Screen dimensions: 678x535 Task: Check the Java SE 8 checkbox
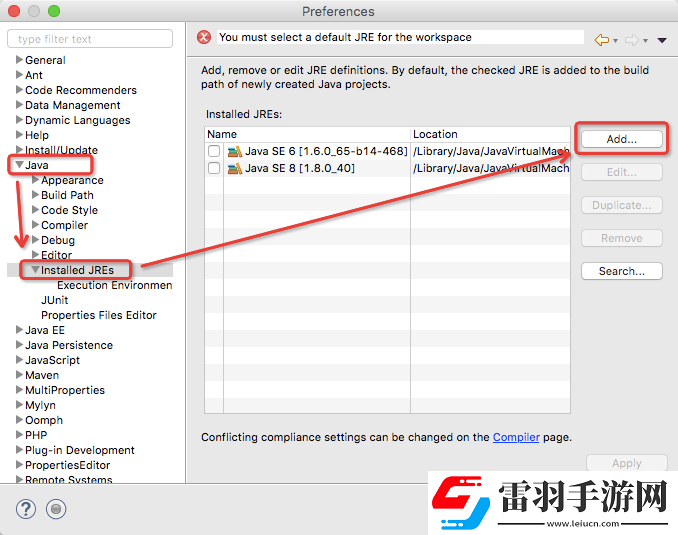[214, 168]
